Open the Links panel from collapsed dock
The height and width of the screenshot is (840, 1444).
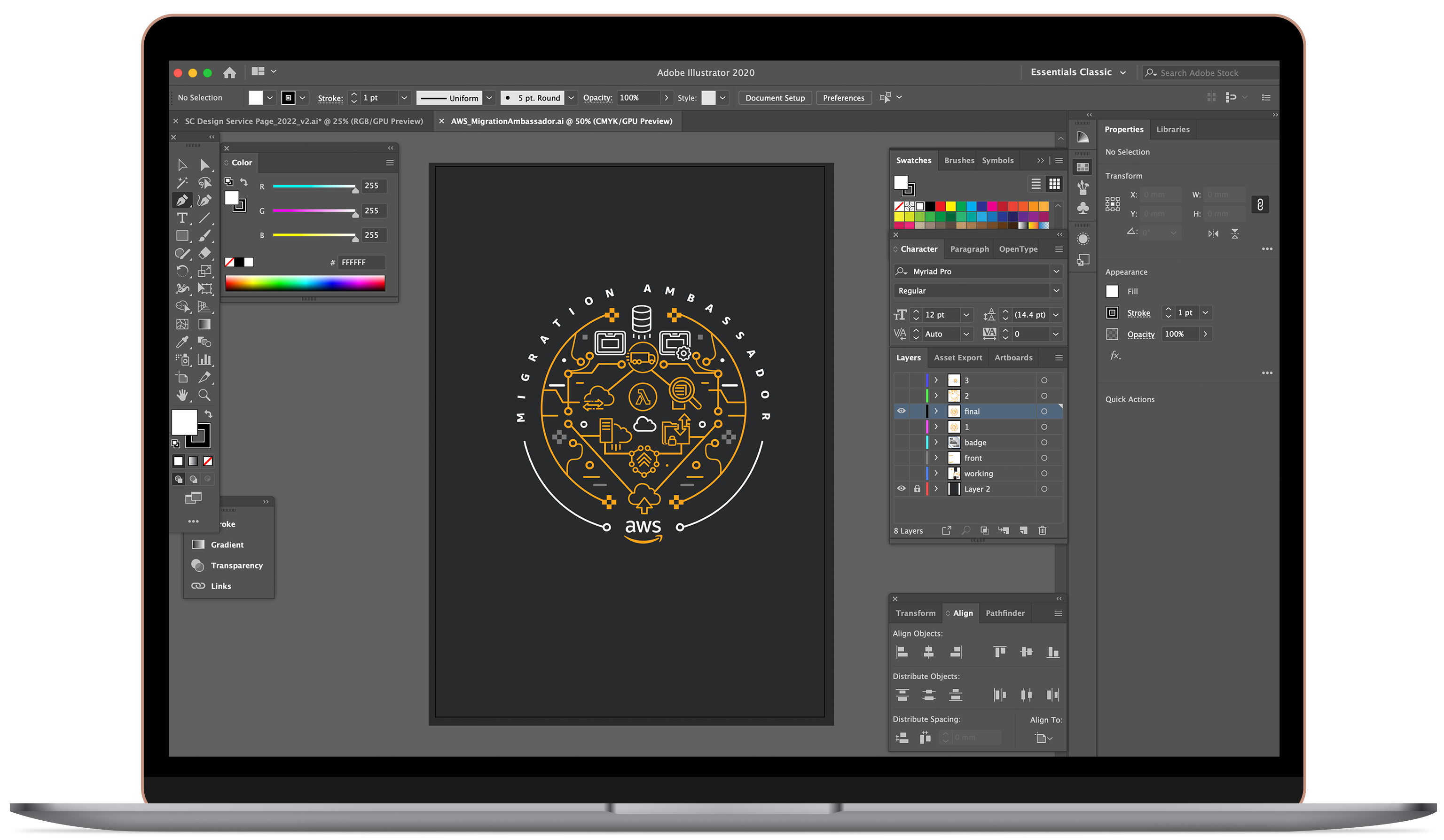(212, 586)
